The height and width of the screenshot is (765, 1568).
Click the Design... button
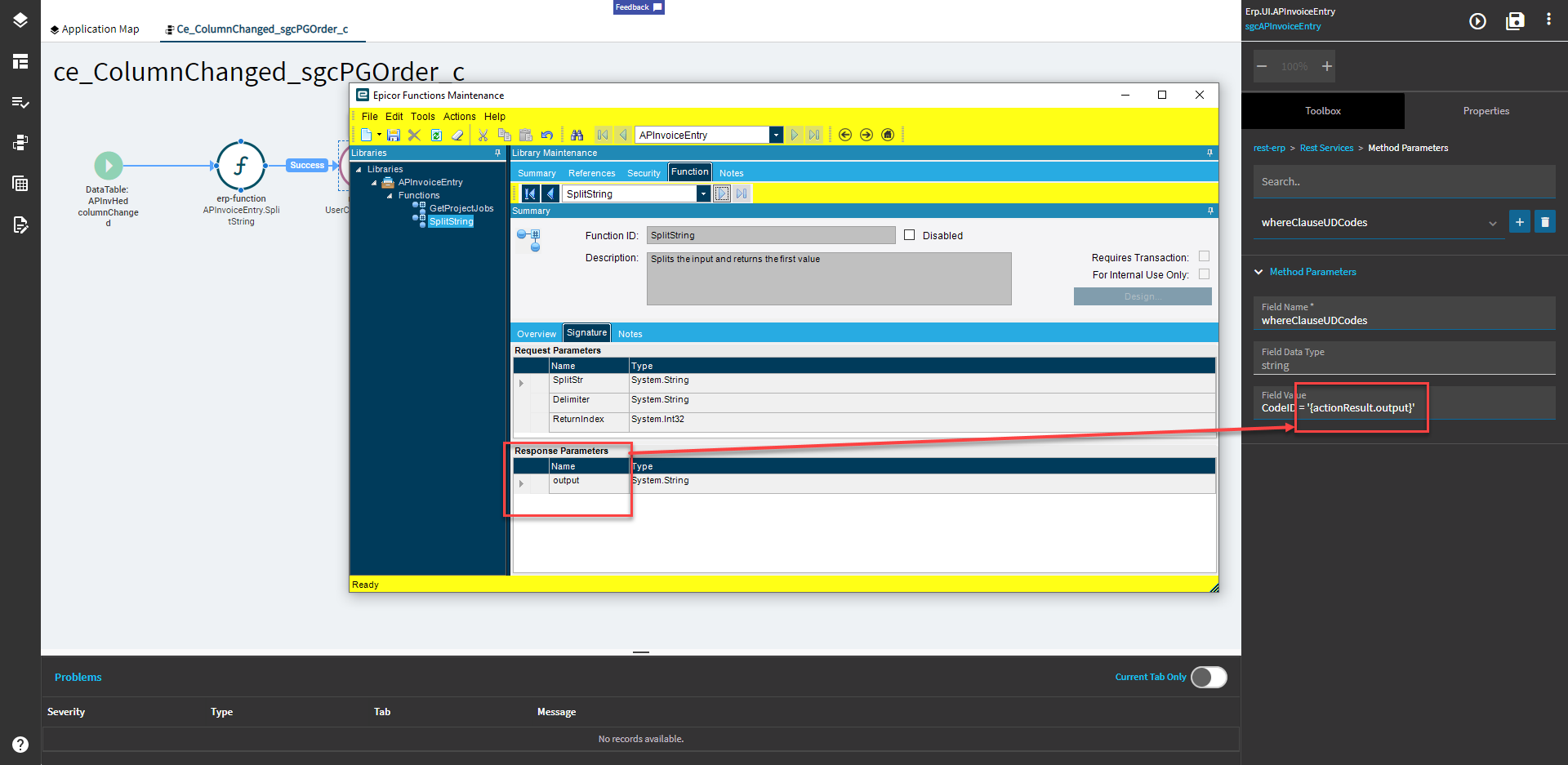1143,296
